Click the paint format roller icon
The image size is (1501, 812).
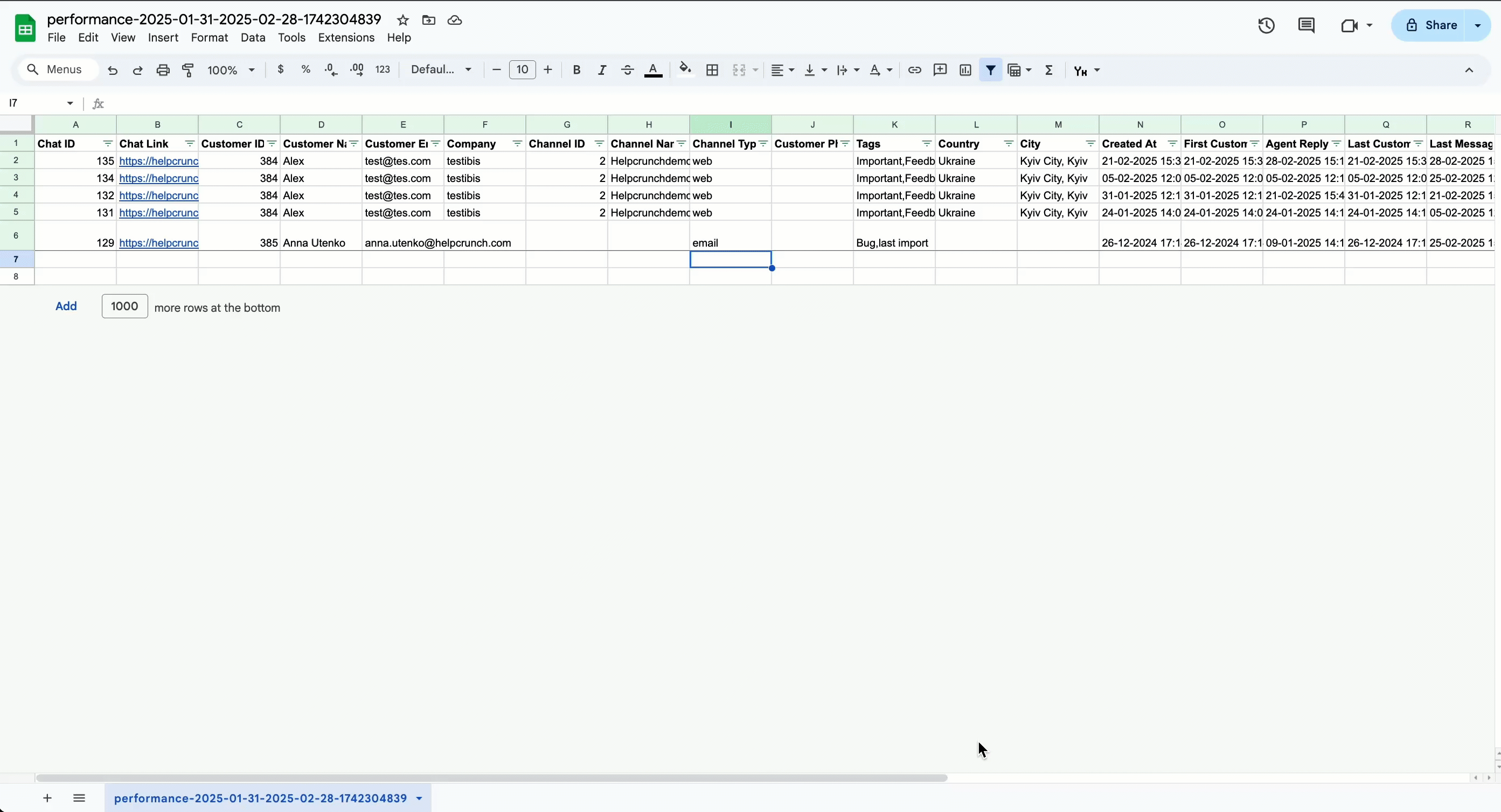(x=187, y=70)
